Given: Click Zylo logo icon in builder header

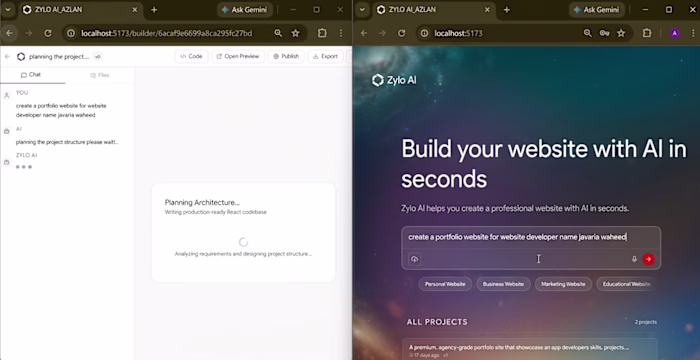Looking at the screenshot, I should point(21,57).
